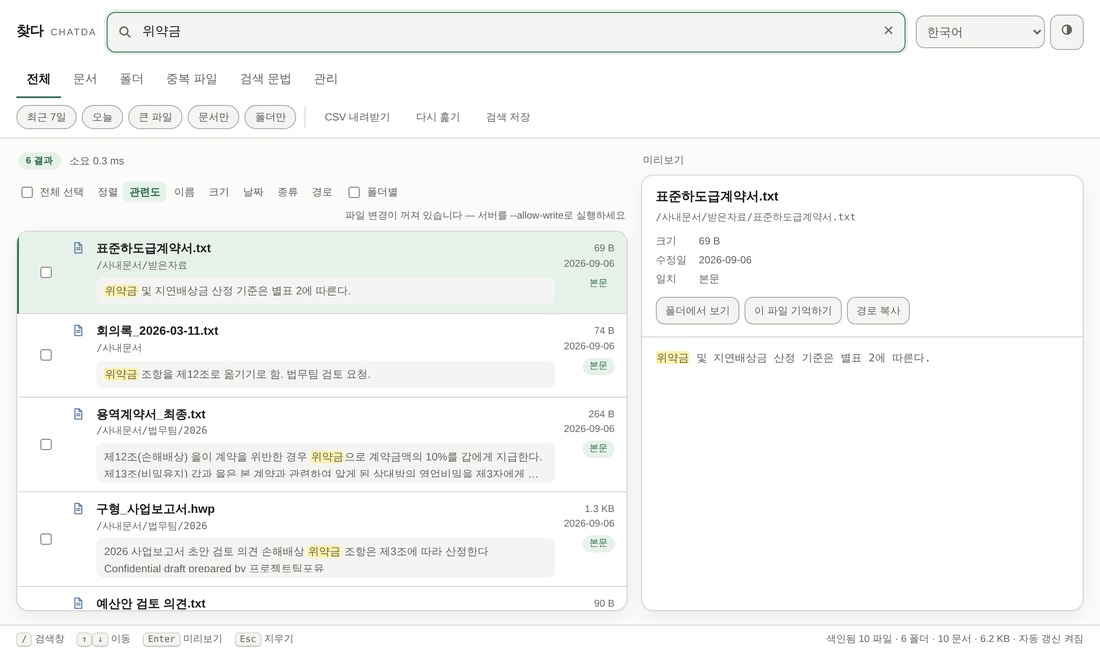Sort results by 이름
1100x654 pixels.
(185, 192)
